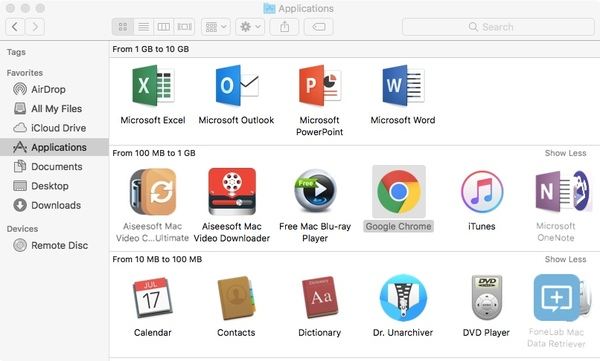Click the Tags sidebar heading
This screenshot has height=361, width=600.
(x=16, y=52)
